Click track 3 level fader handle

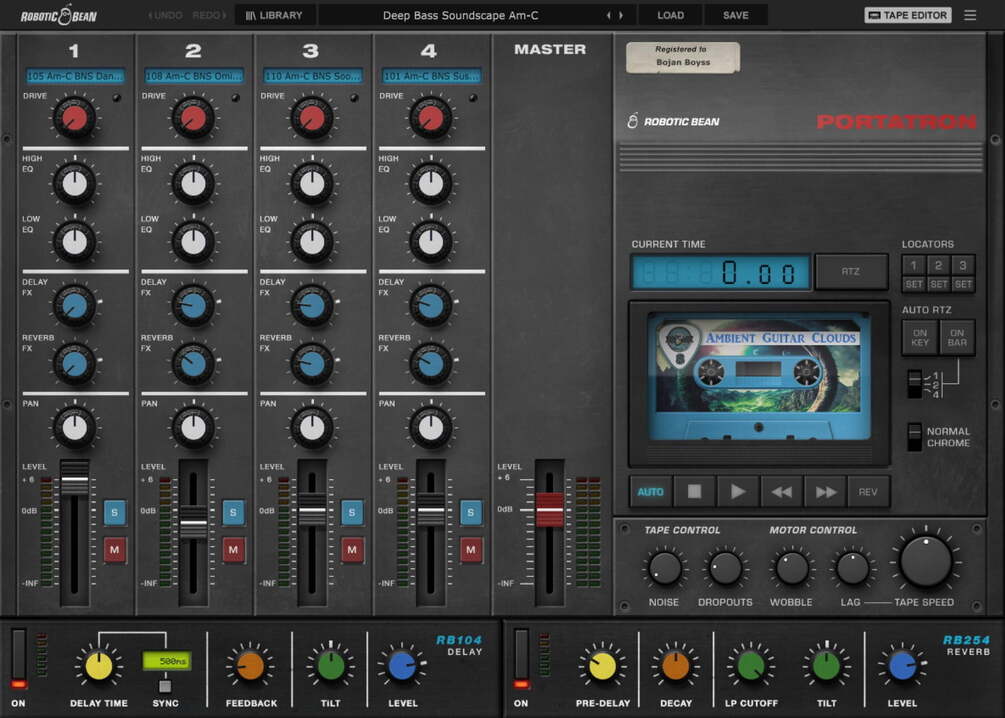(x=312, y=510)
